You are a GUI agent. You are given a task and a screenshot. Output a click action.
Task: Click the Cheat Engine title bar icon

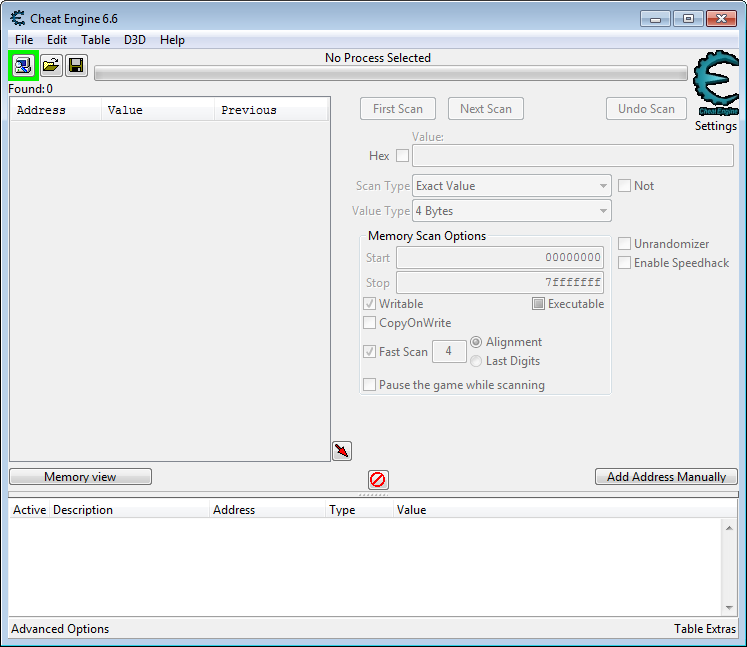(x=18, y=19)
